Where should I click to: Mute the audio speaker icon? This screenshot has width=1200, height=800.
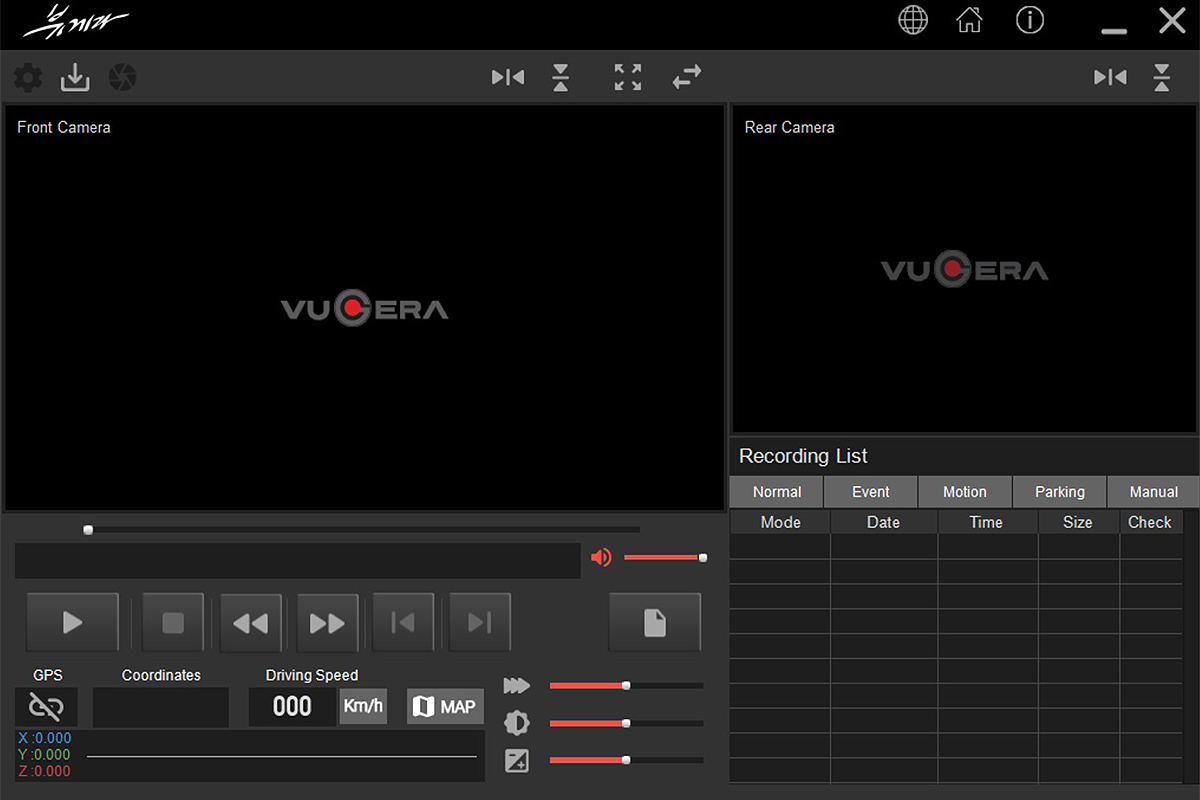point(601,558)
